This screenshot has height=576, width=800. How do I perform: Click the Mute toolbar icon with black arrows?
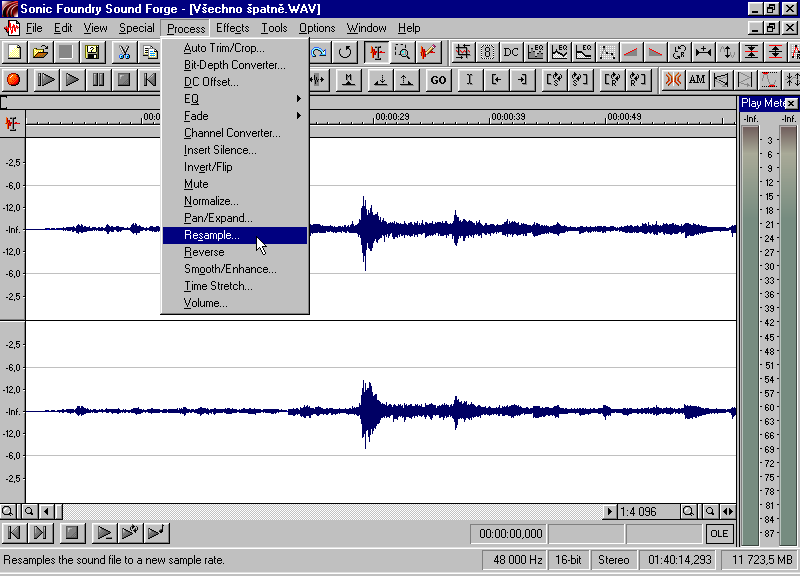tap(751, 52)
